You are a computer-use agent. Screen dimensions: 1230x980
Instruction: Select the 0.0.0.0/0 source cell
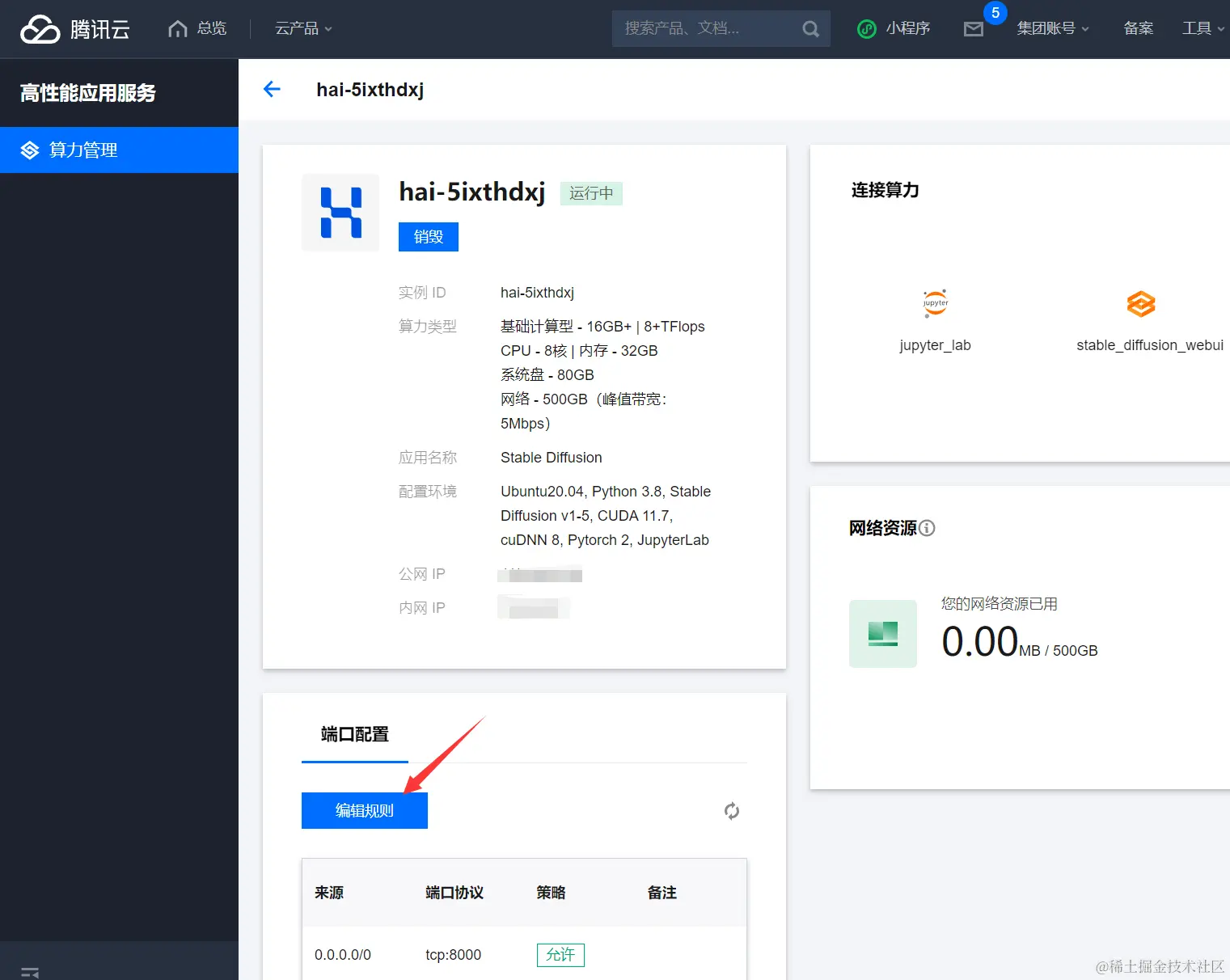(343, 955)
